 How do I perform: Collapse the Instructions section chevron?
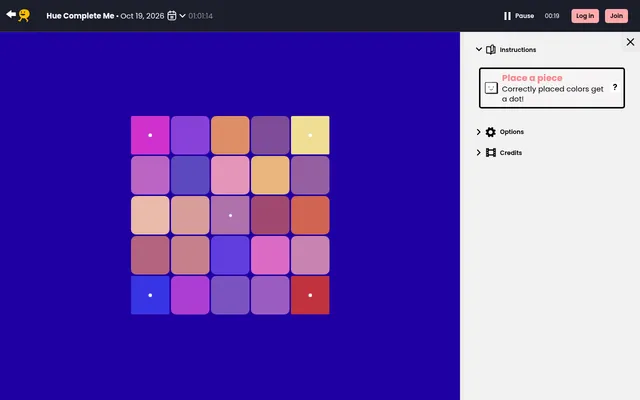click(x=479, y=49)
